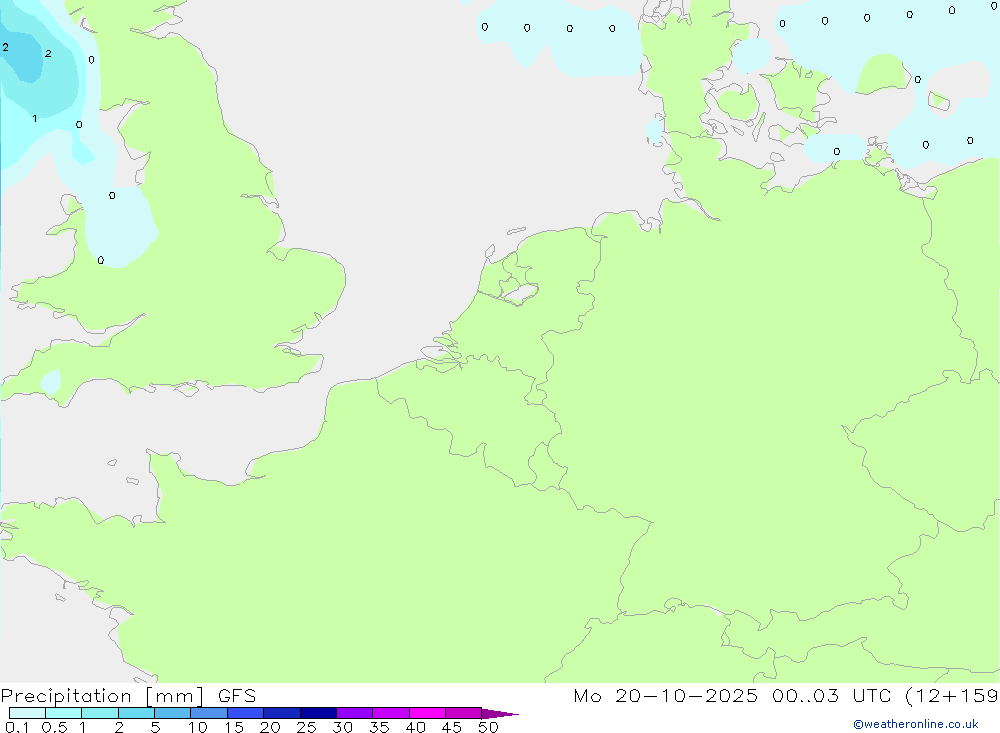The width and height of the screenshot is (1000, 733).
Task: Select the 0.1–0.5 mm palest cyan legend swatch
Action: point(27,713)
